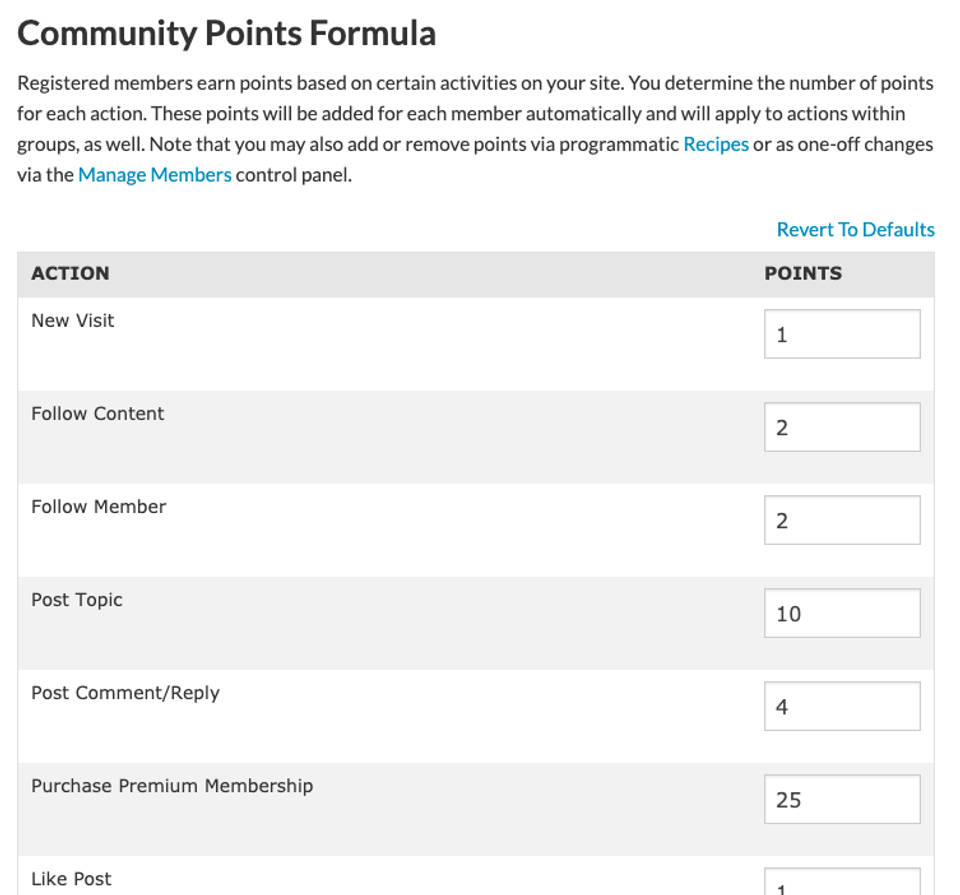Click the Community Points Formula heading
Image resolution: width=960 pixels, height=895 pixels.
pyautogui.click(x=227, y=33)
